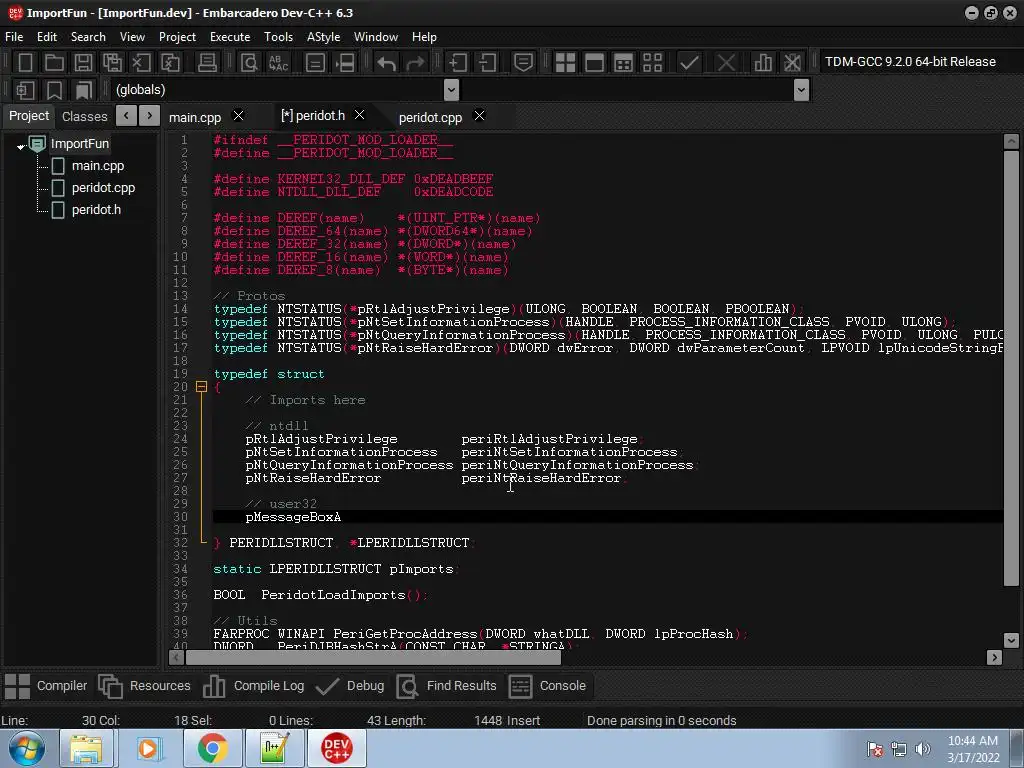Open the Debug bottom panel tab

[x=349, y=686]
